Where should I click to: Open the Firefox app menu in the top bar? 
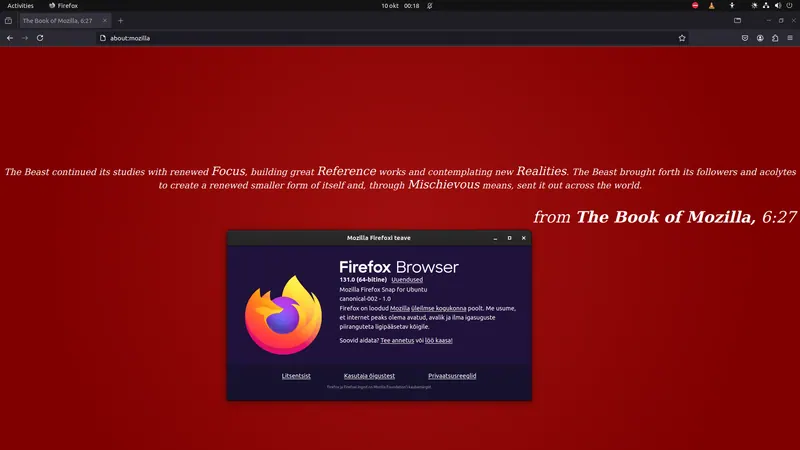(x=63, y=6)
